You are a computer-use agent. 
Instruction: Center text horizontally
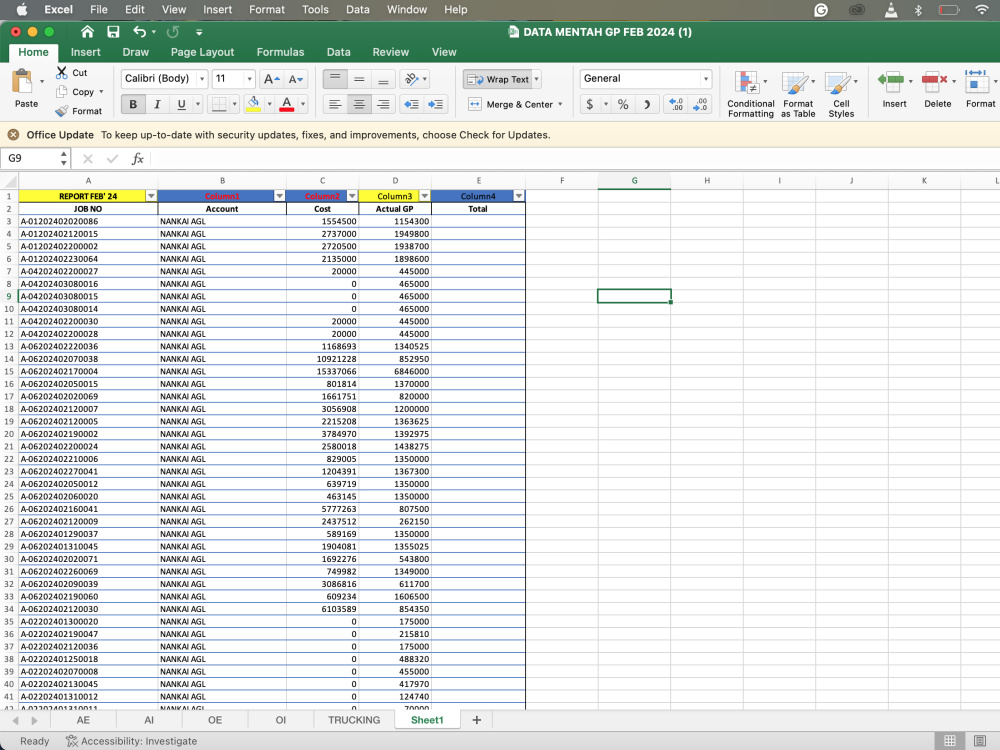point(359,104)
